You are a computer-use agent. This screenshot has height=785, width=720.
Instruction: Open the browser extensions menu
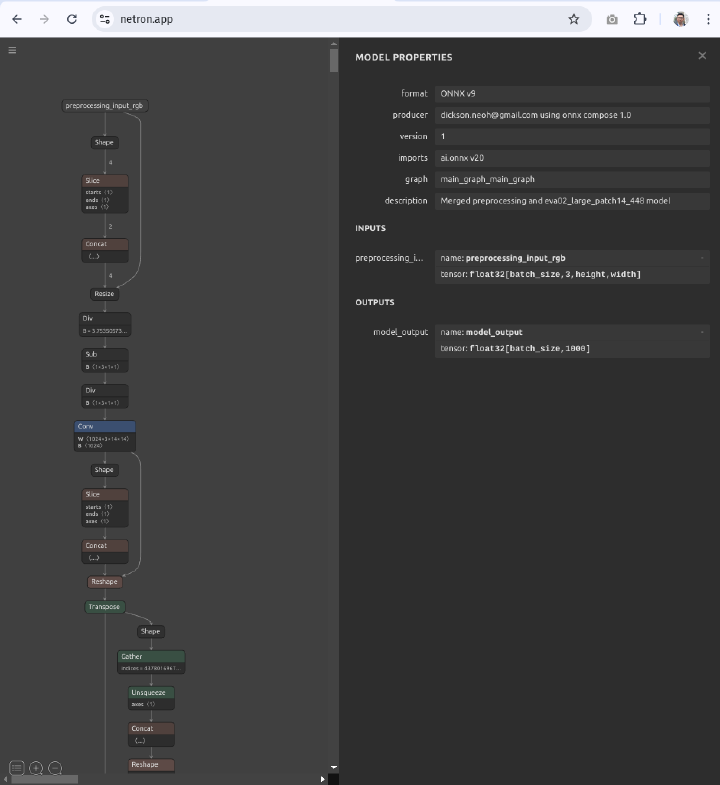coord(640,19)
